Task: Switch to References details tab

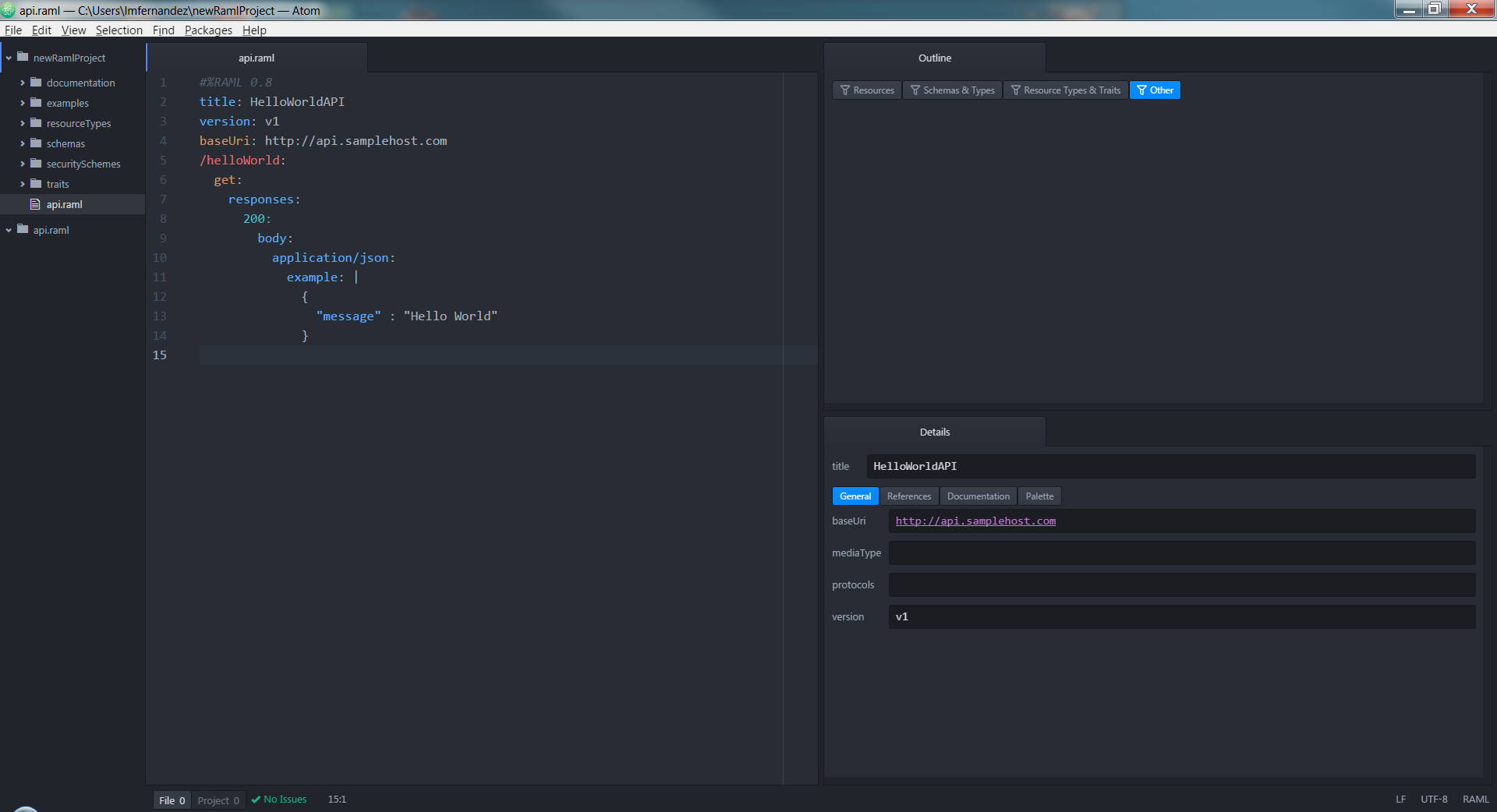Action: click(908, 496)
